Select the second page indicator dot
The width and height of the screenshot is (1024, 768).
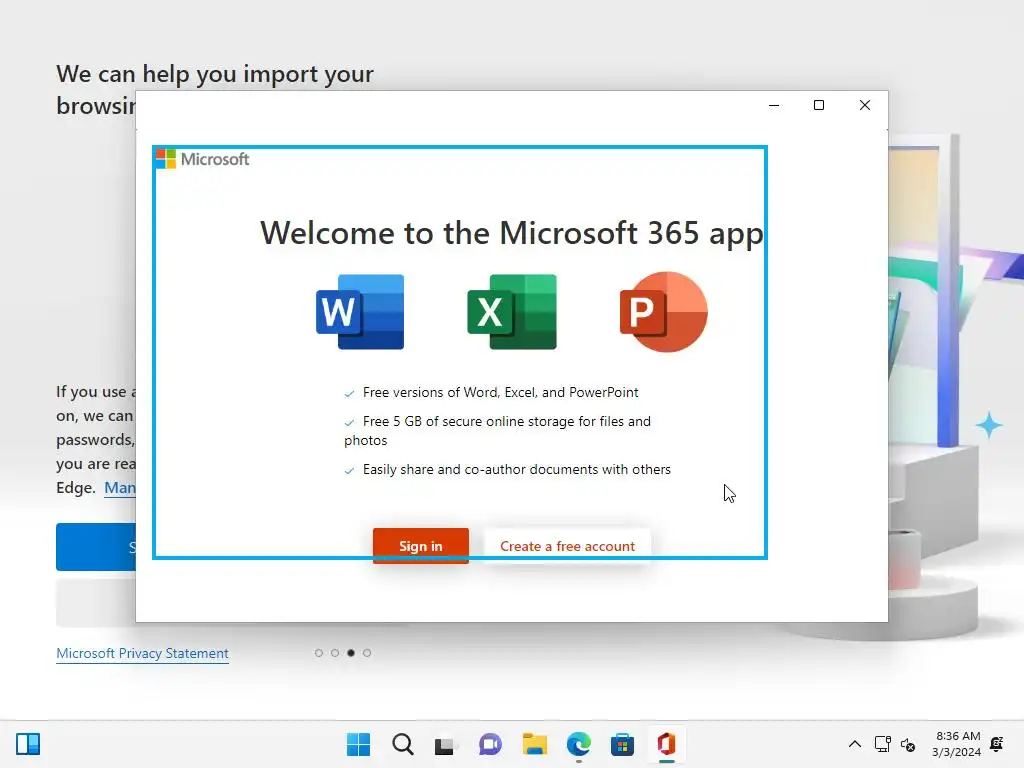[334, 652]
